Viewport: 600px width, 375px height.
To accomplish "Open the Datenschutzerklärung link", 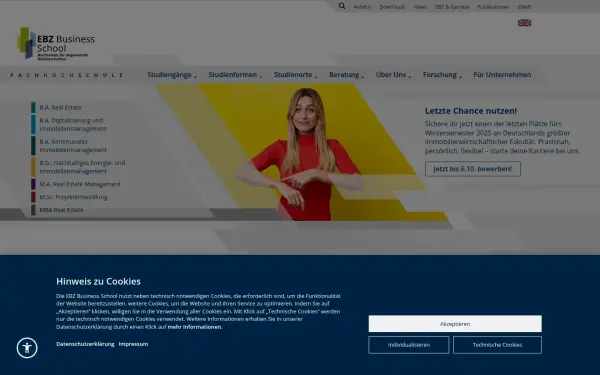I will click(85, 344).
